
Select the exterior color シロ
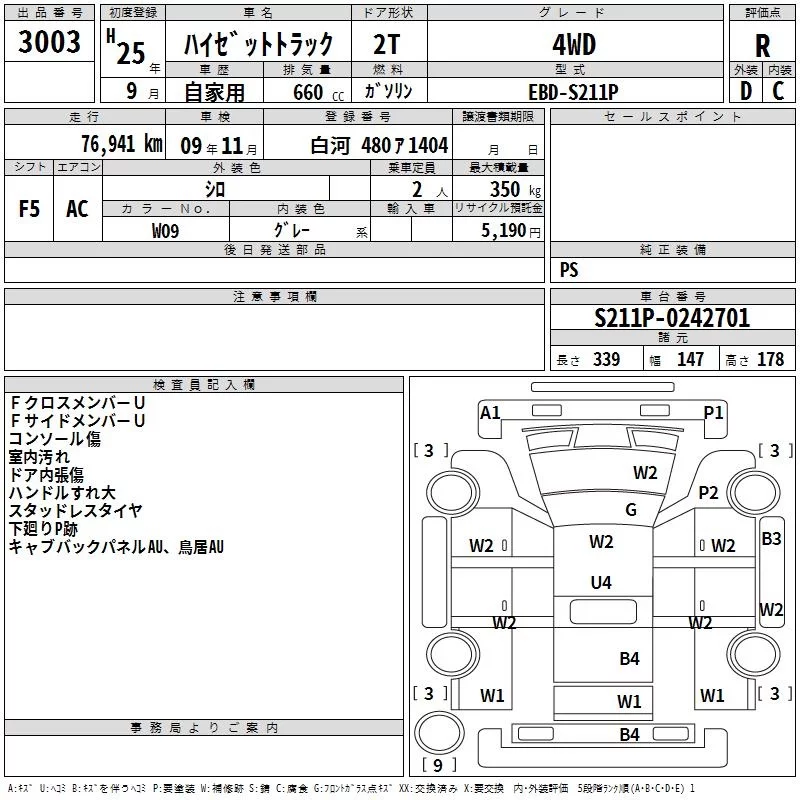point(215,190)
